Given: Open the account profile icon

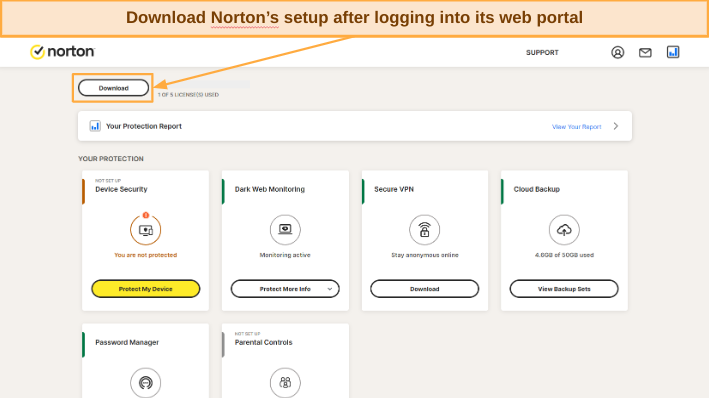Looking at the screenshot, I should [618, 52].
